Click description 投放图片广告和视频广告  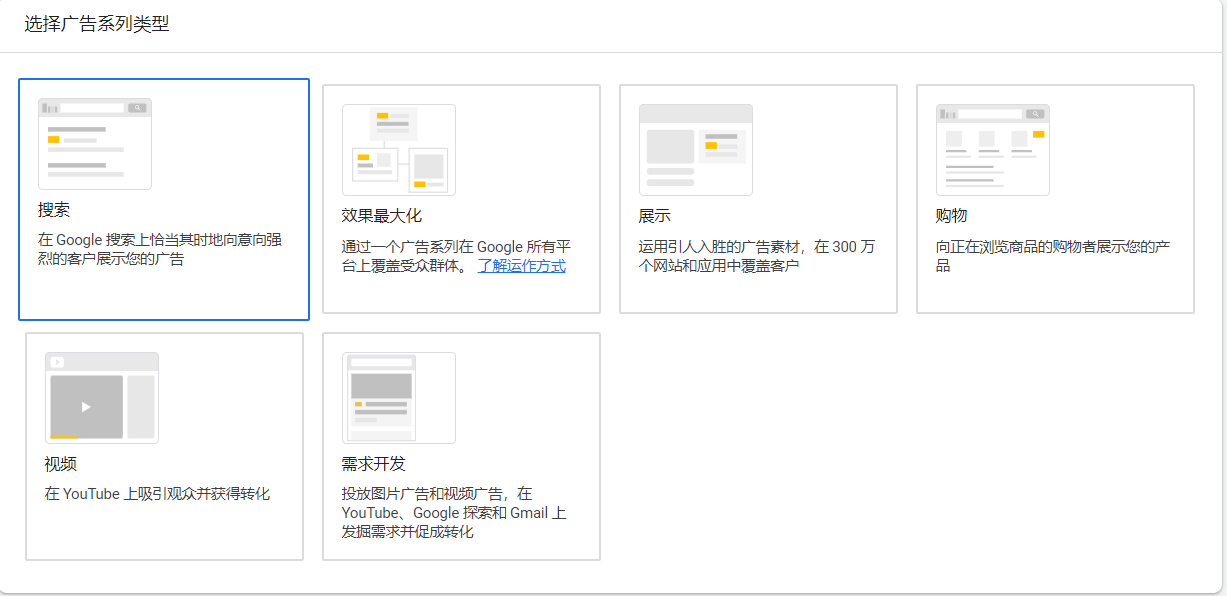(454, 513)
